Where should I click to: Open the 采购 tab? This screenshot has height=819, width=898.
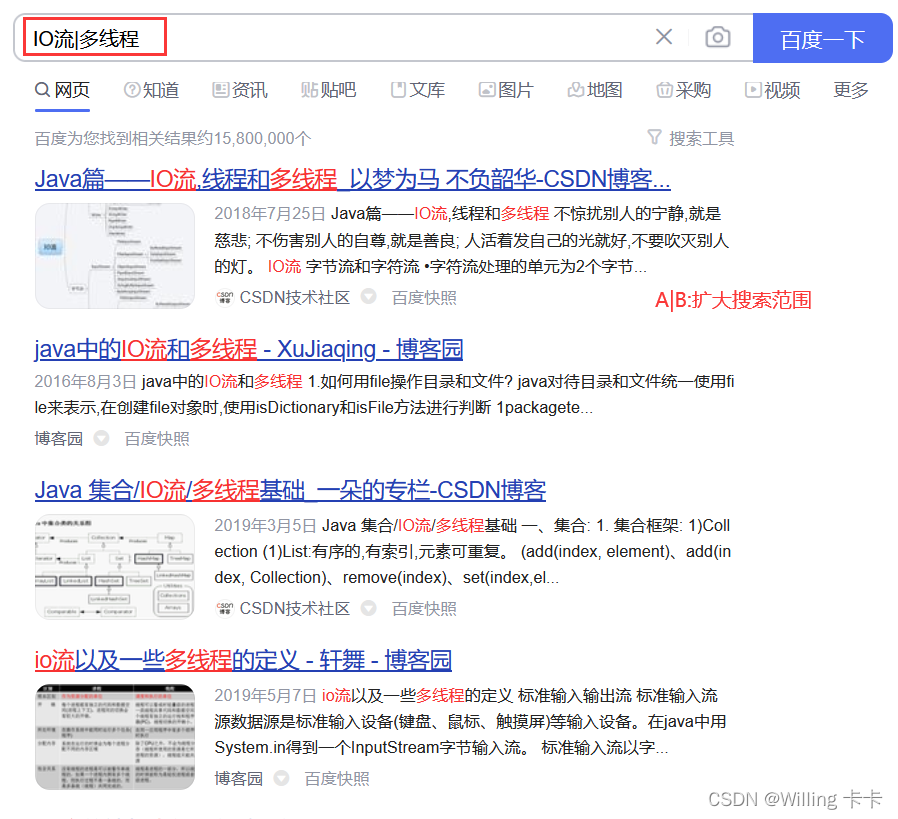click(684, 90)
